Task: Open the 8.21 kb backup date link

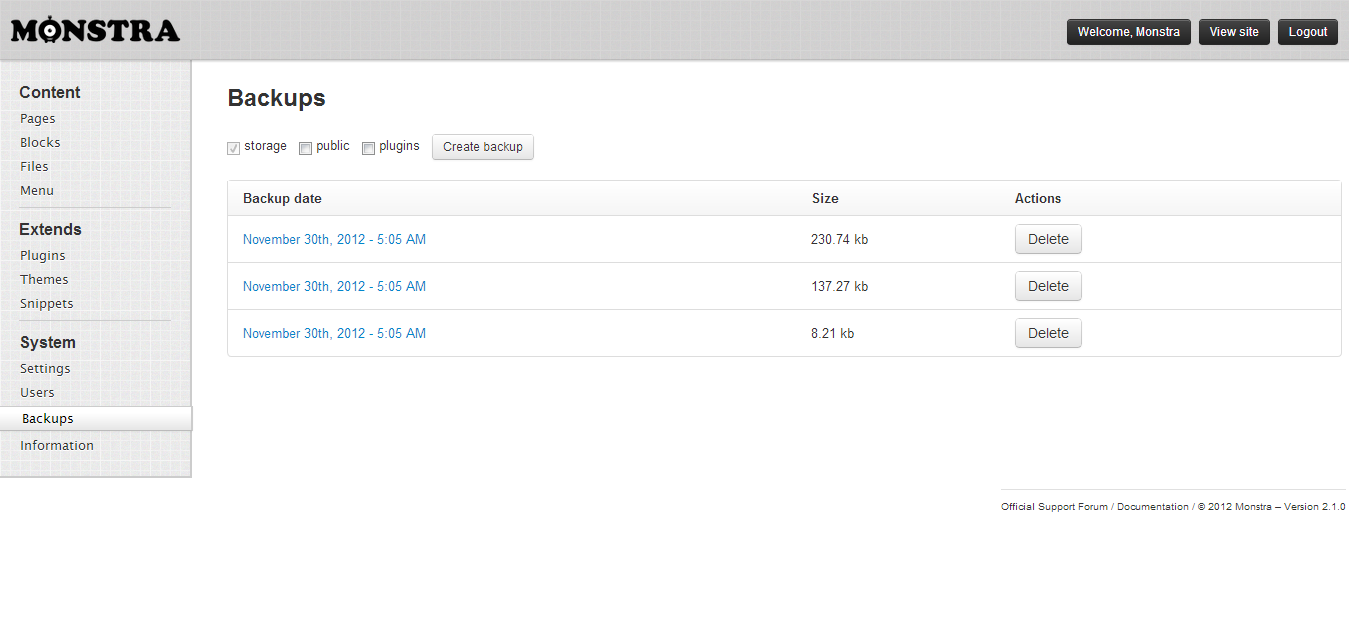Action: pyautogui.click(x=334, y=333)
